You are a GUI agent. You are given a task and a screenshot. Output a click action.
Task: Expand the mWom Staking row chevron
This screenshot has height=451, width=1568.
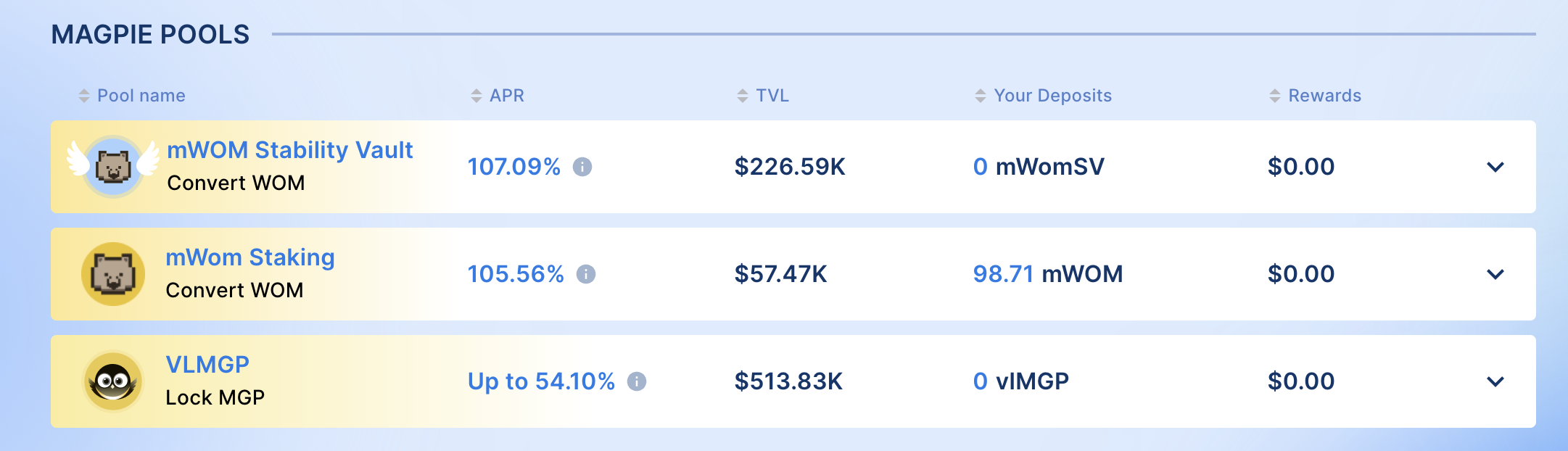pos(1495,274)
